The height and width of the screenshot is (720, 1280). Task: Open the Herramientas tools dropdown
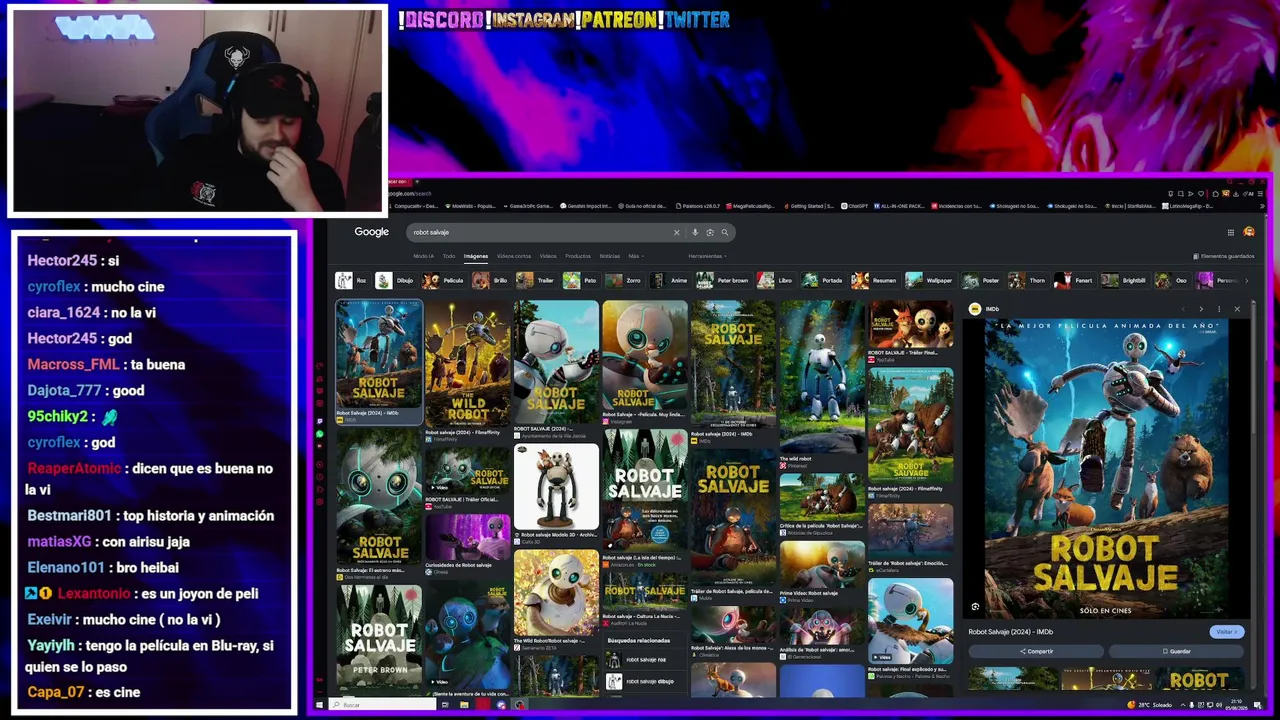point(707,256)
